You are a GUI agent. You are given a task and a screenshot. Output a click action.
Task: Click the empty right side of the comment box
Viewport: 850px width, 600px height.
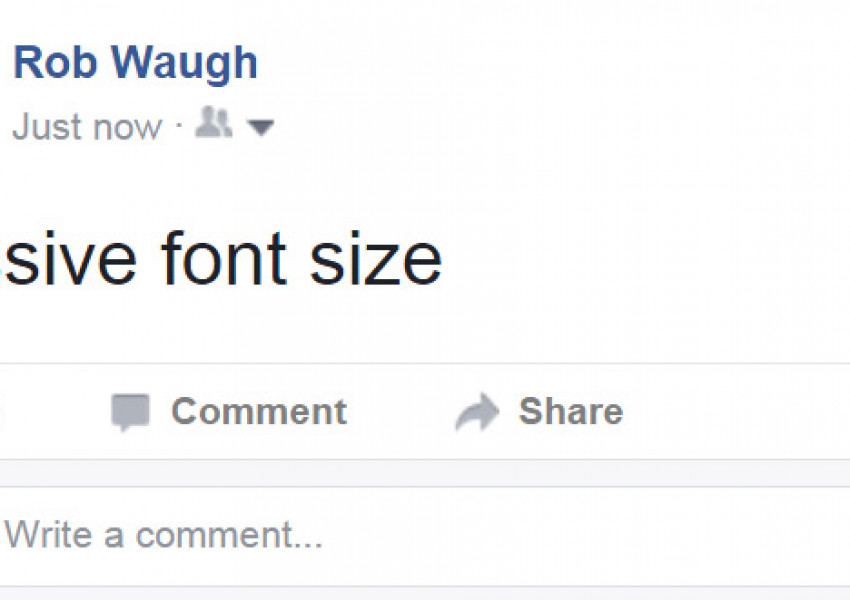(x=650, y=536)
